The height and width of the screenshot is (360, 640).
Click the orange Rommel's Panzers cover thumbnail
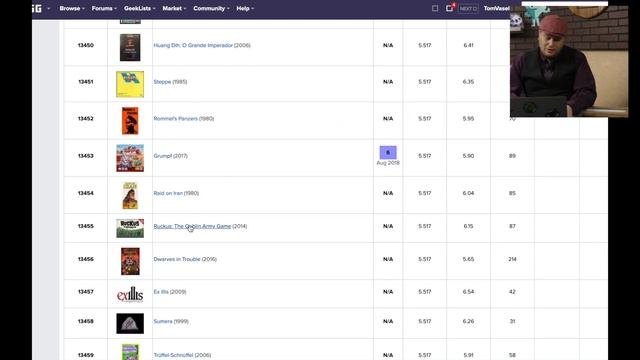130,121
